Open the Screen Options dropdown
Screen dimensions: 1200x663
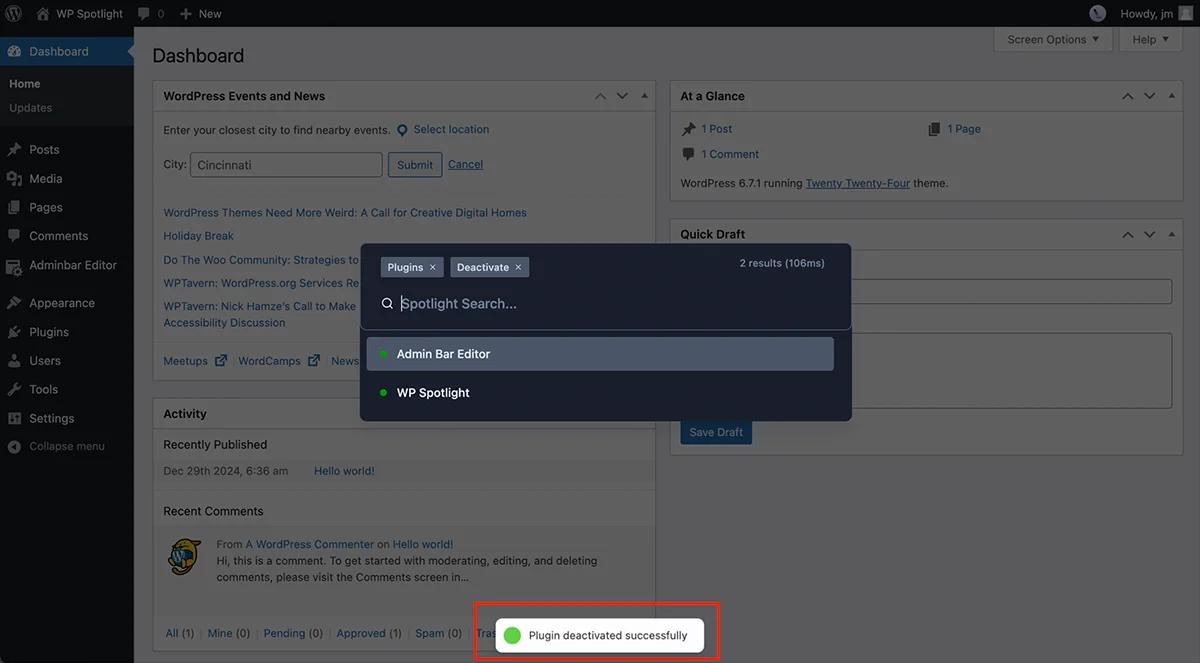[x=1052, y=39]
